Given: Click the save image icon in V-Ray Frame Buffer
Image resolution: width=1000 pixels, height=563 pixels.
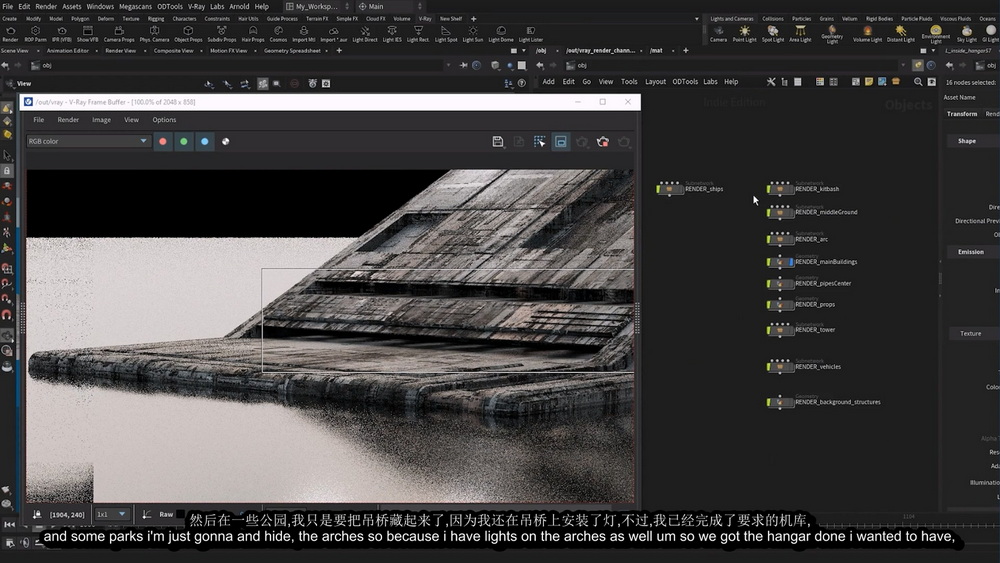Looking at the screenshot, I should (497, 142).
